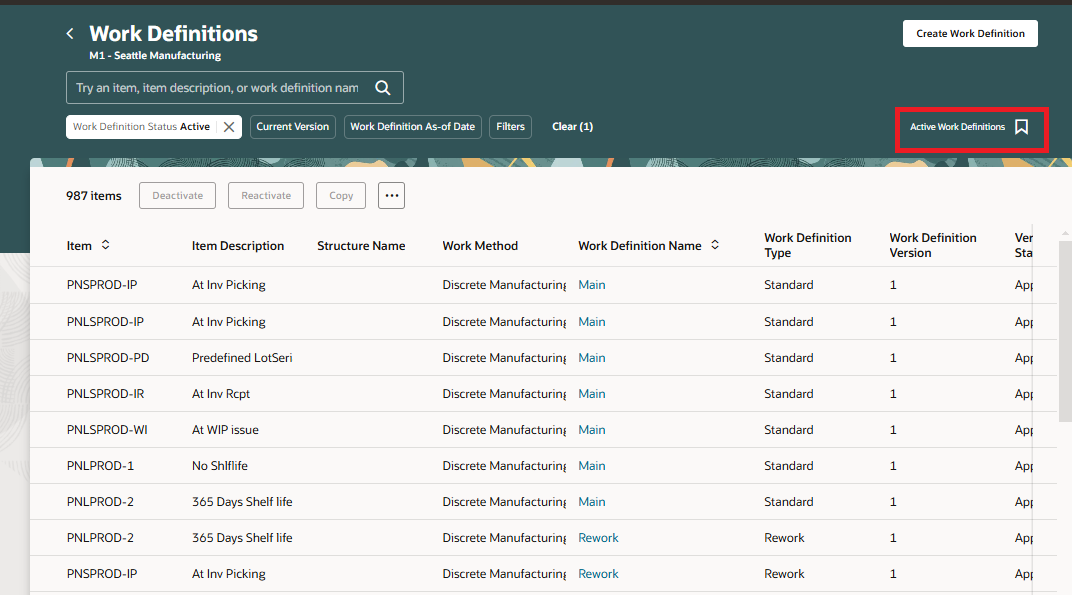Viewport: 1072px width, 595px height.
Task: Click the 987 items count label
Action: (x=94, y=196)
